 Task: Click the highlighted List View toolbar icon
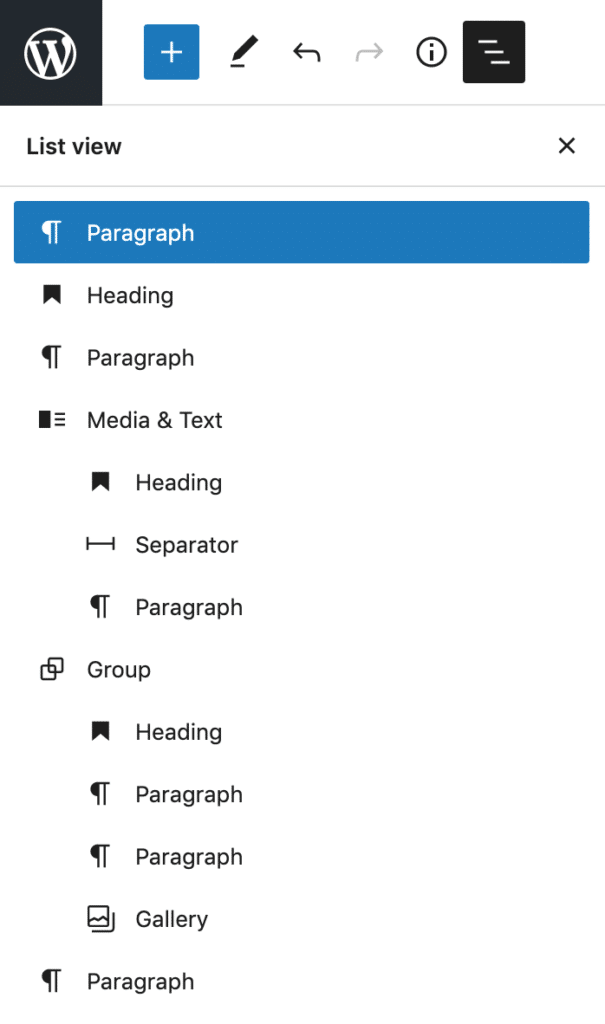pos(493,52)
